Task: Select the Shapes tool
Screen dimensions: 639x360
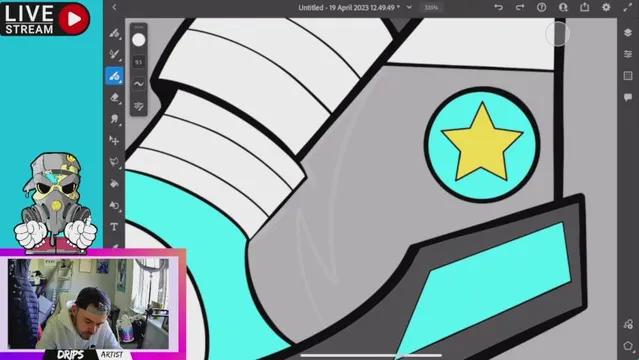Action: click(x=114, y=205)
